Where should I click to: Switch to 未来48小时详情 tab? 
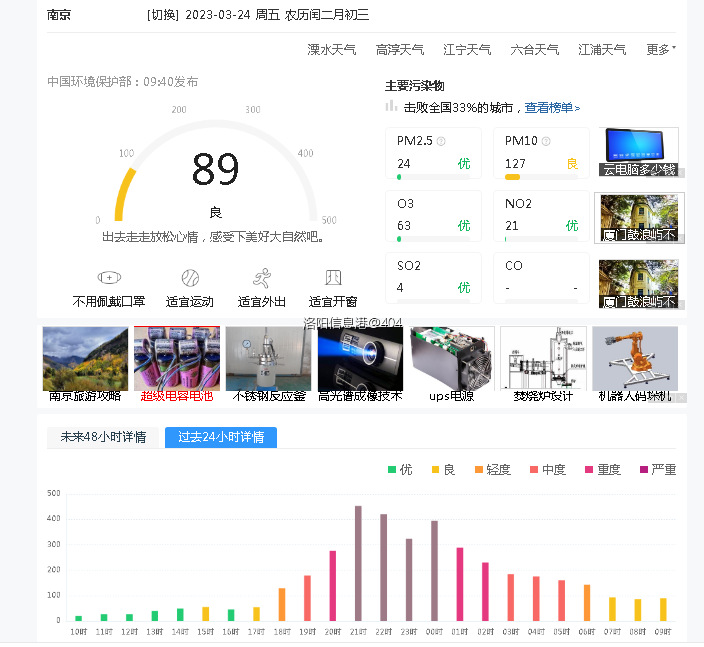(x=103, y=437)
